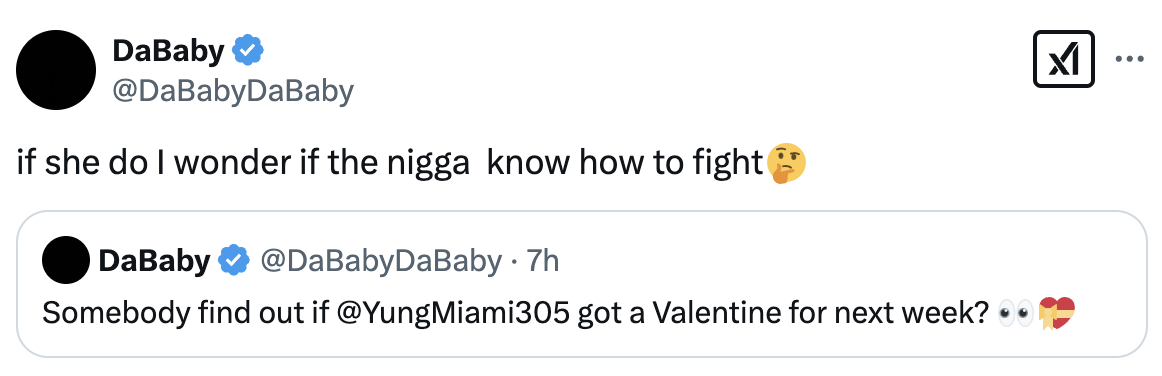Click the eyes emoji in quoted tweet
This screenshot has width=1162, height=376.
coord(1015,314)
